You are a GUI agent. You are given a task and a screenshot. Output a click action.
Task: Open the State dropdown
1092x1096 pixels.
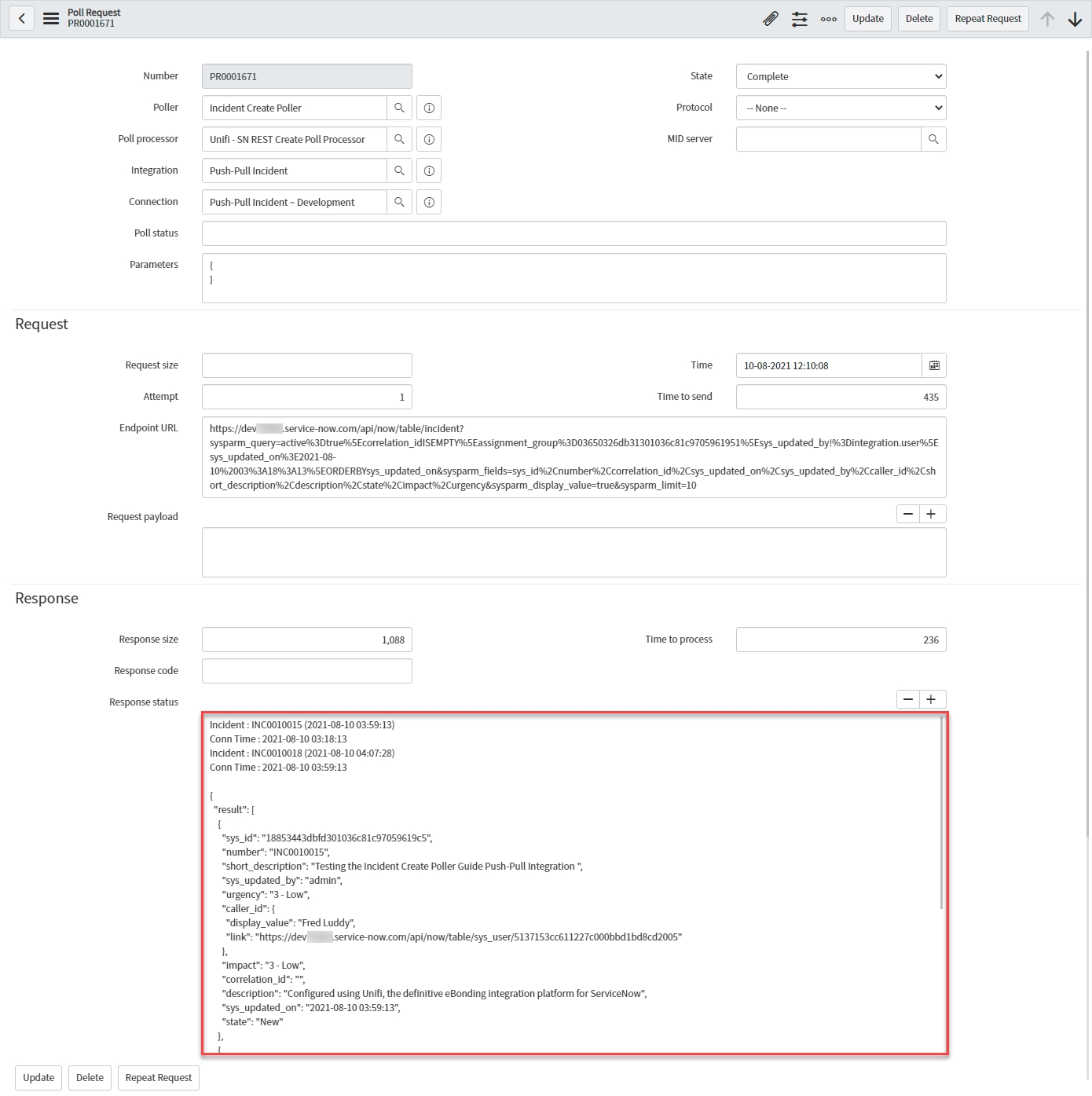pyautogui.click(x=841, y=76)
